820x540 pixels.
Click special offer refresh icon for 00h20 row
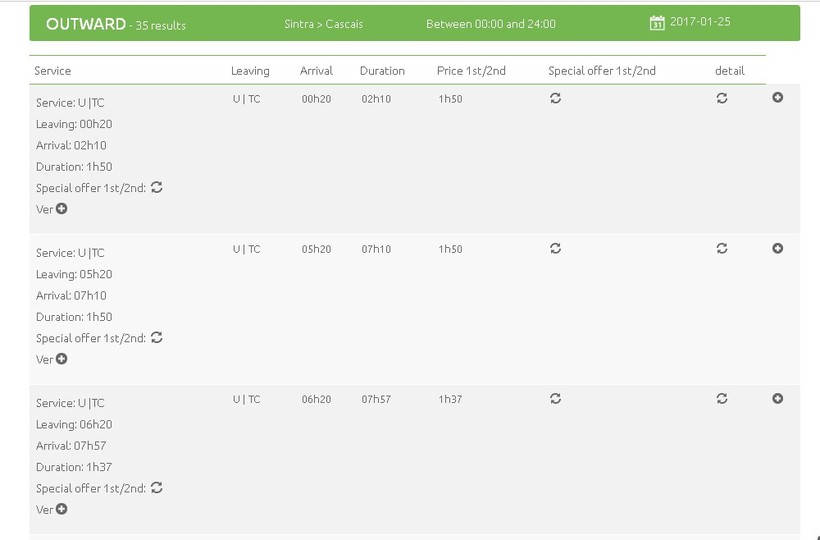click(555, 98)
